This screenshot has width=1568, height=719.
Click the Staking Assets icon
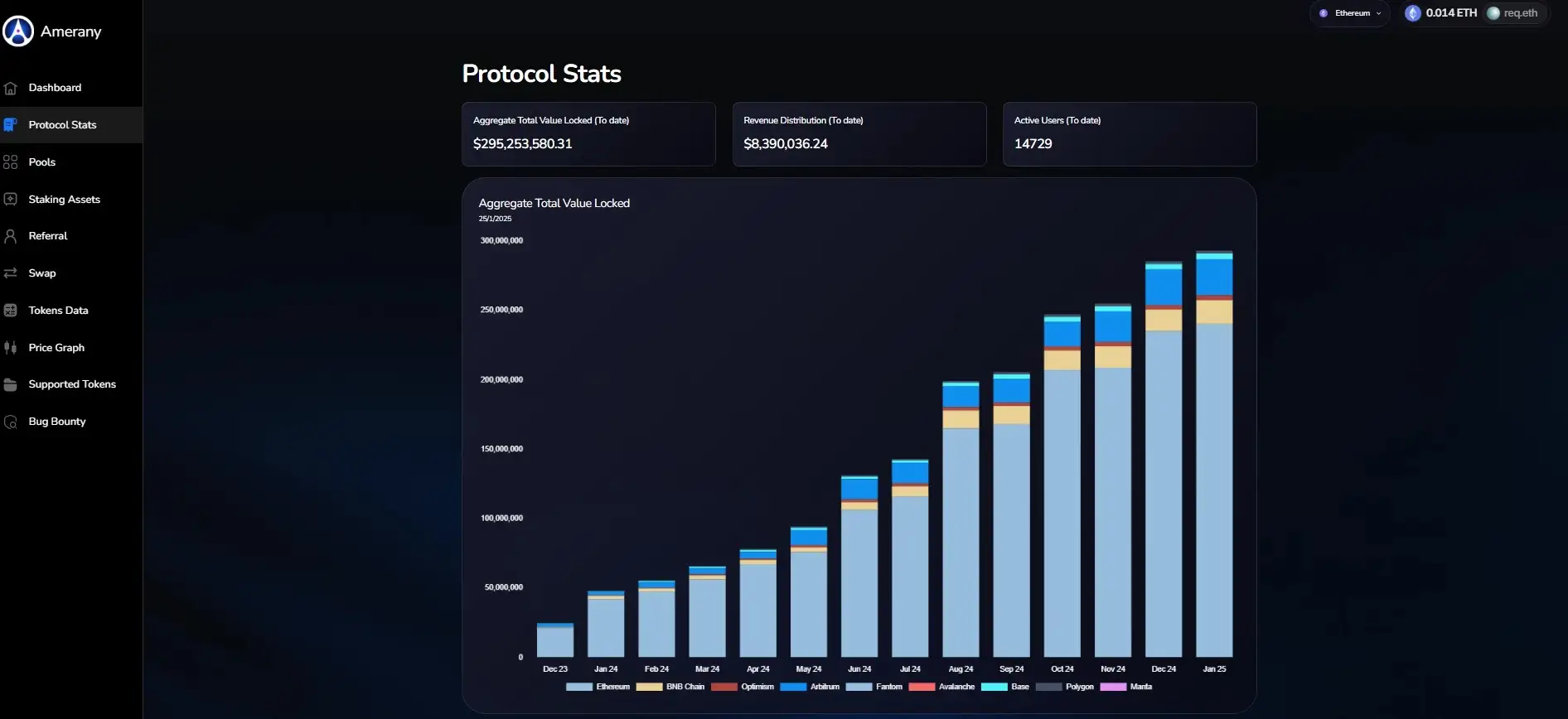[x=11, y=200]
